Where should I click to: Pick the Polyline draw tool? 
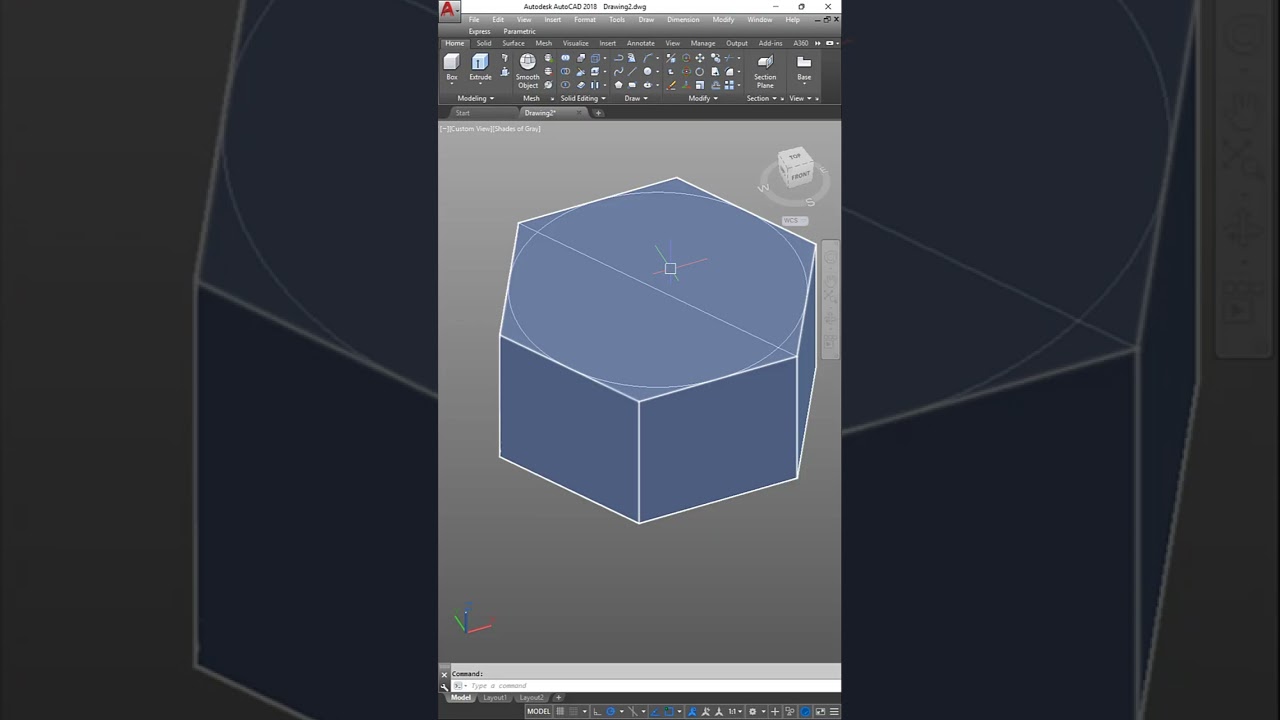click(x=618, y=58)
